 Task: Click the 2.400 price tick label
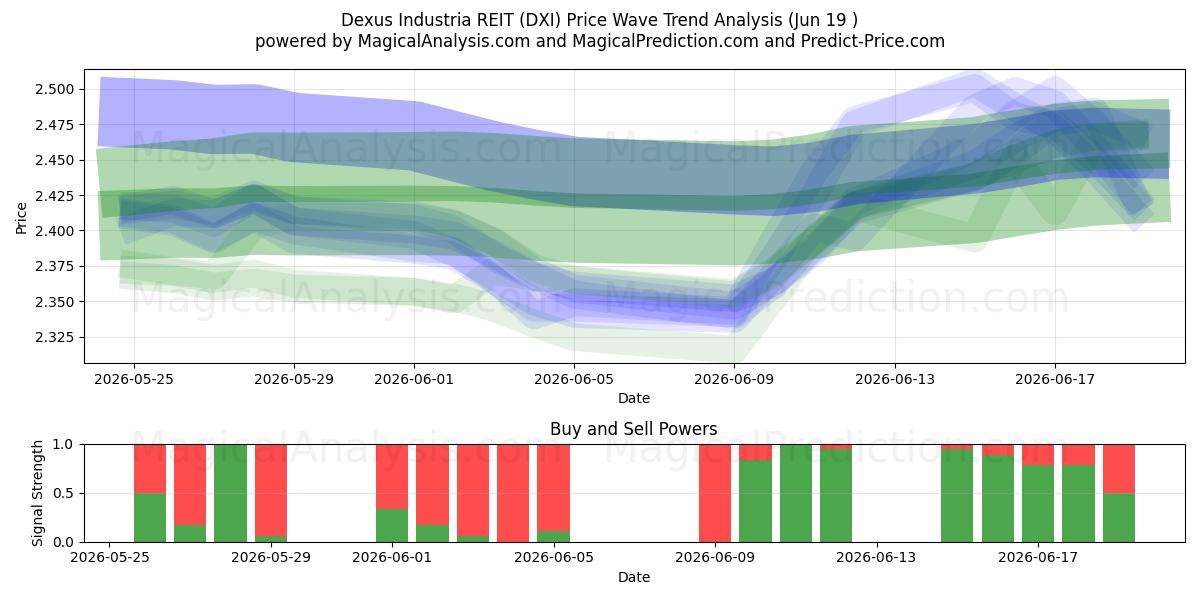coord(56,231)
